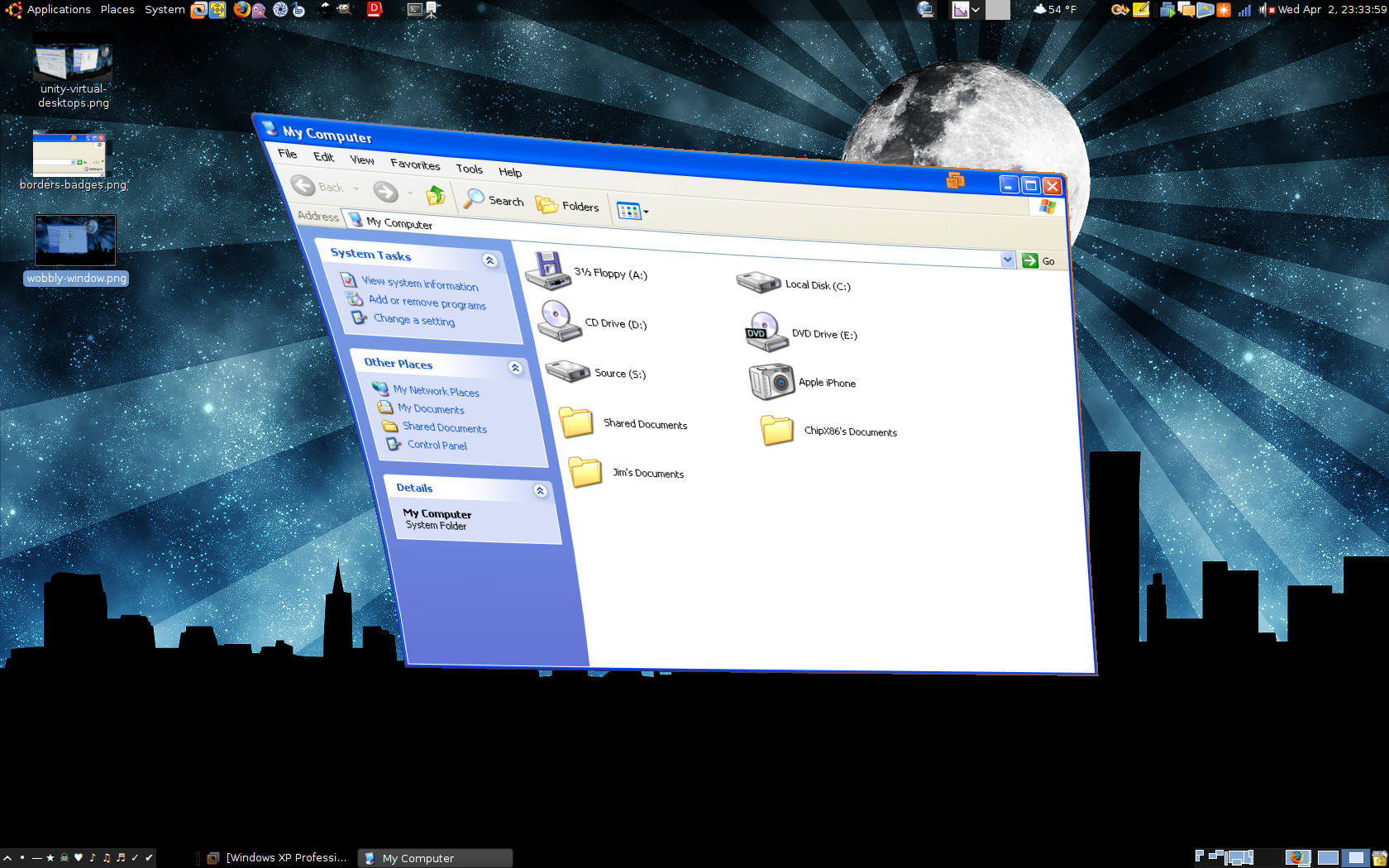This screenshot has height=868, width=1389.
Task: Click the My Computer taskbar button
Action: click(x=436, y=858)
